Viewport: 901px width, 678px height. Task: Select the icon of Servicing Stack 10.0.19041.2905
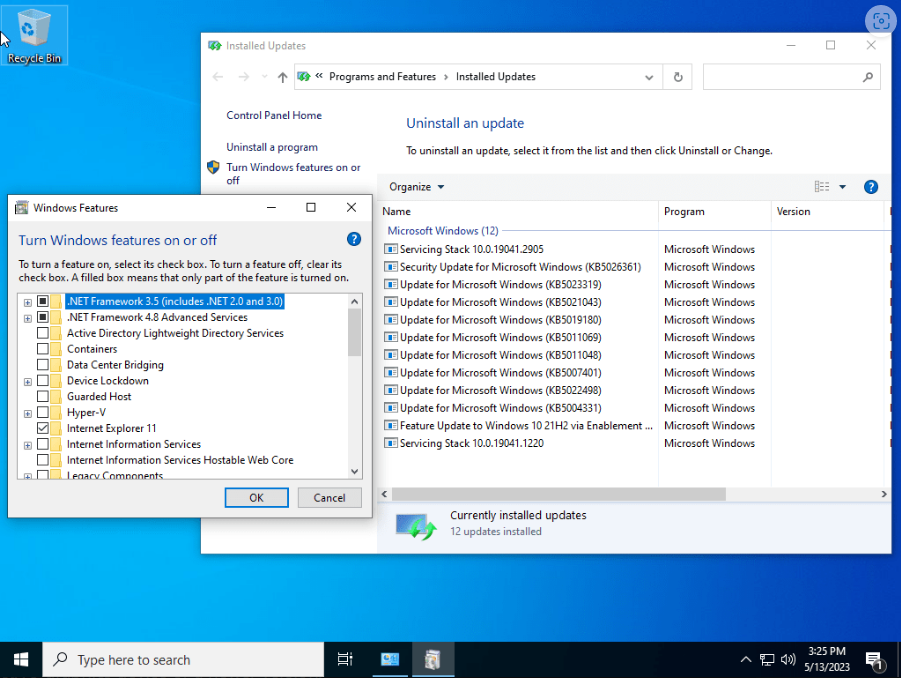[x=391, y=249]
